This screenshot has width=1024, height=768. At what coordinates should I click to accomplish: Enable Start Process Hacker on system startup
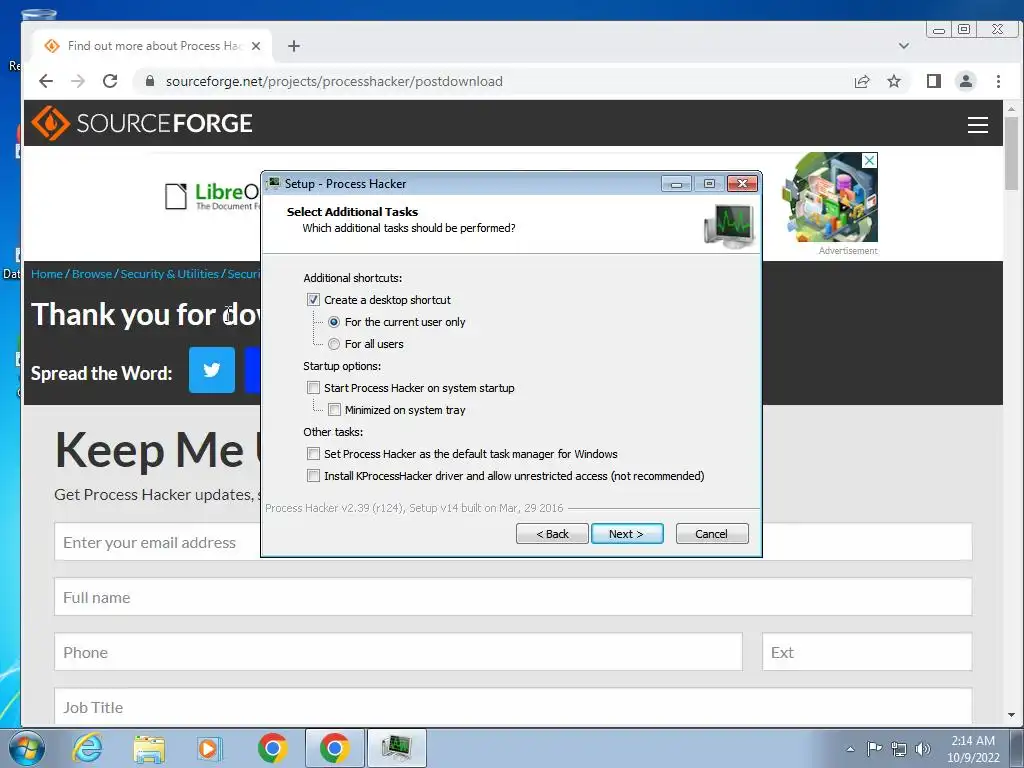[x=313, y=388]
